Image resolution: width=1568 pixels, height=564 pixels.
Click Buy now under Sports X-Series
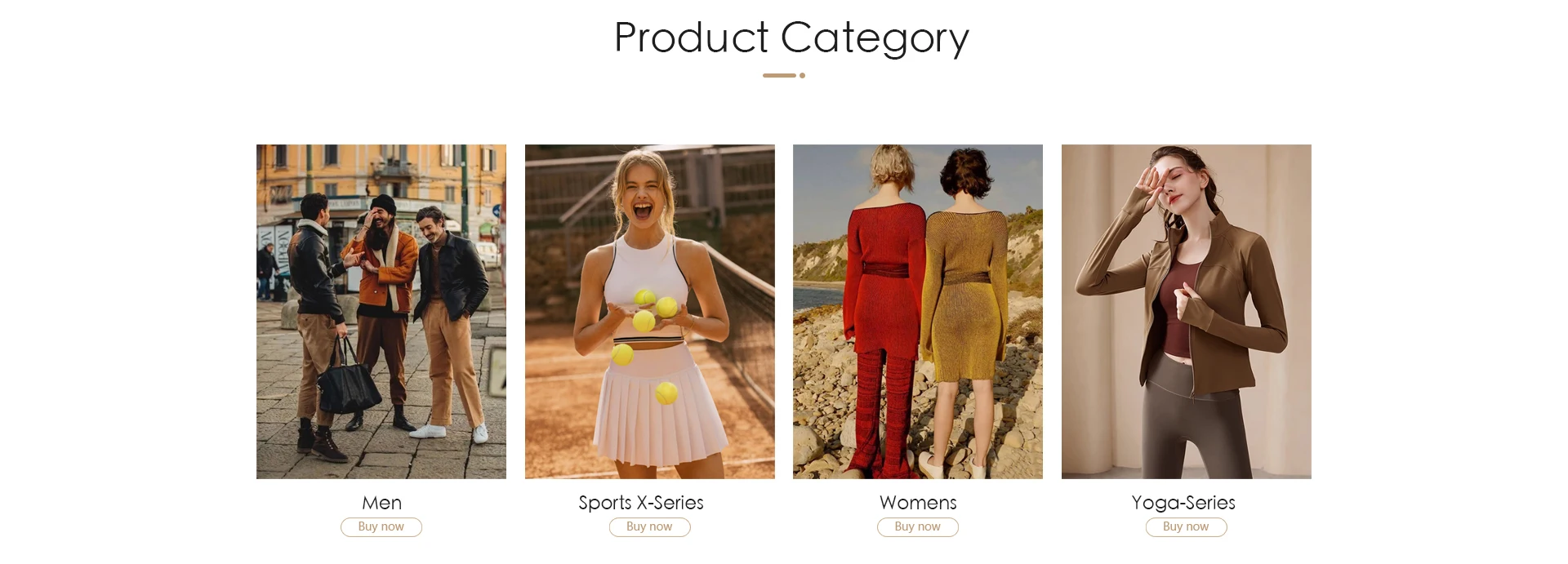point(650,527)
